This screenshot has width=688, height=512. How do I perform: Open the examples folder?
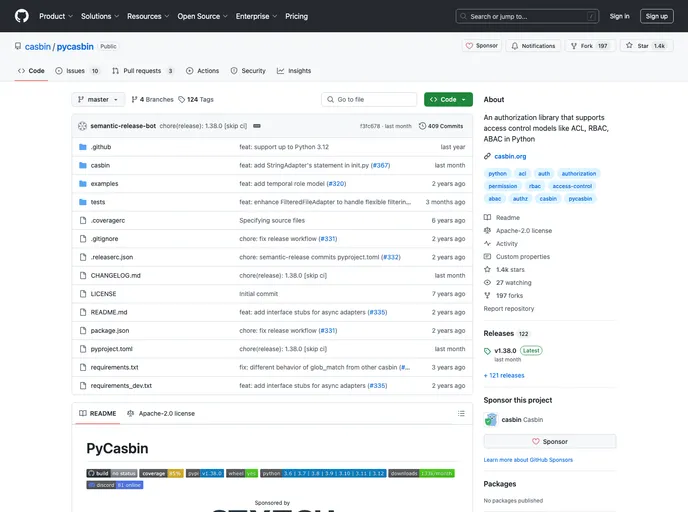(x=104, y=184)
